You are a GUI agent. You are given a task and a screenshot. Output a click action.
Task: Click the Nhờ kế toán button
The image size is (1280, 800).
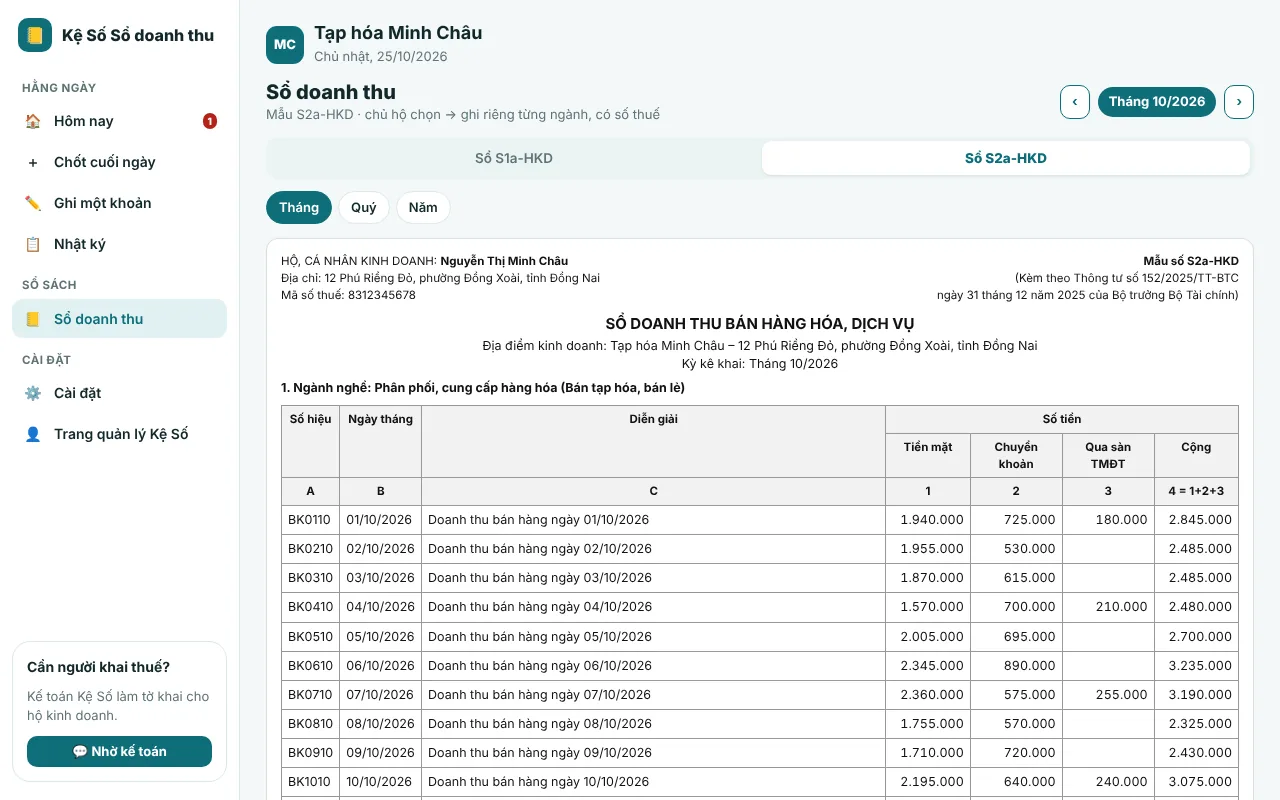120,751
